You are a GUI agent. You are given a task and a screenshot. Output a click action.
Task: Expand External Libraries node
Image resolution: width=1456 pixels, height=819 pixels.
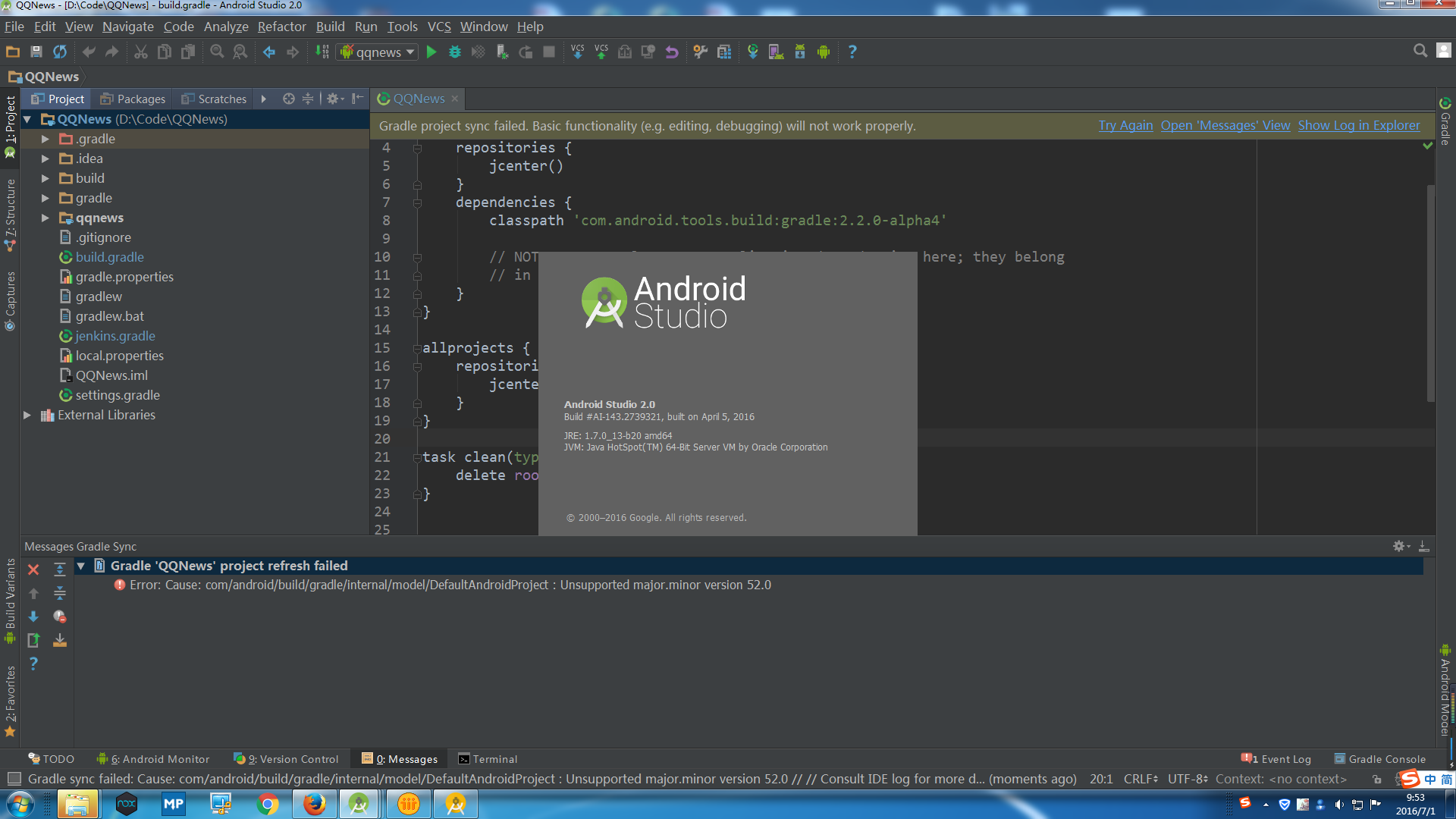[x=27, y=415]
